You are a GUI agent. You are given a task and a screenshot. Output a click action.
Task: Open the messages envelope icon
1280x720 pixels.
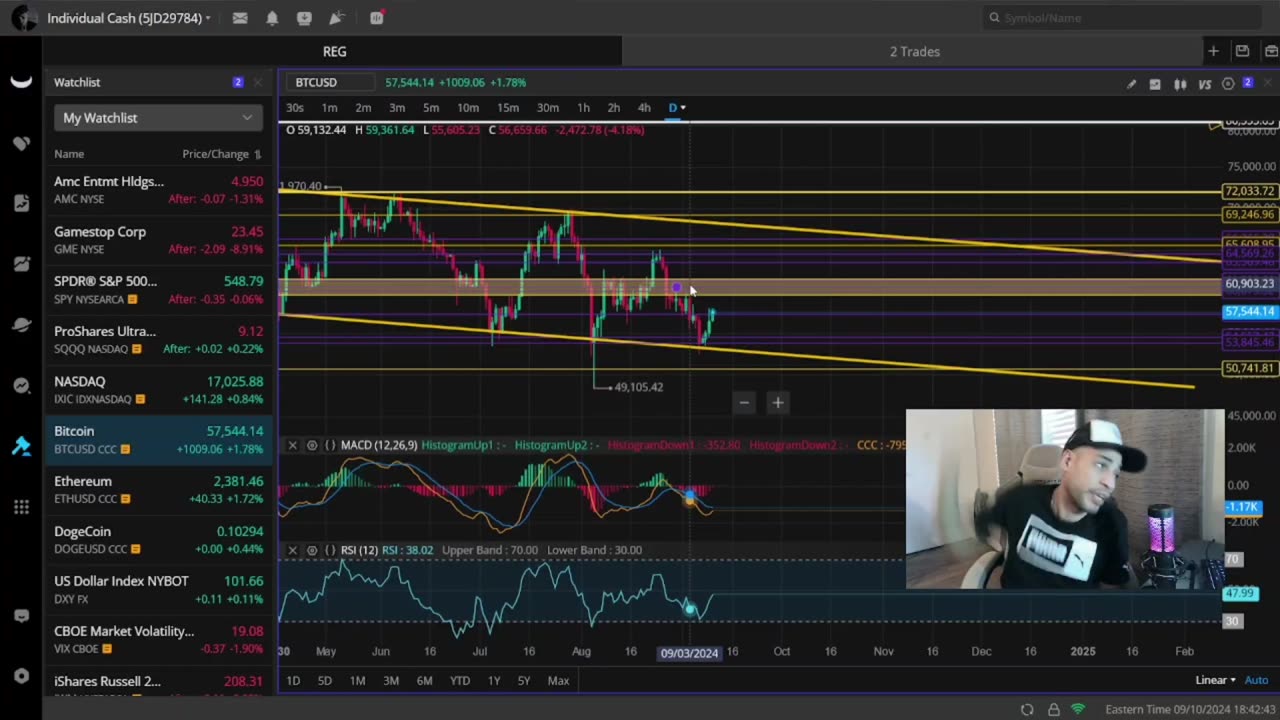[x=240, y=18]
